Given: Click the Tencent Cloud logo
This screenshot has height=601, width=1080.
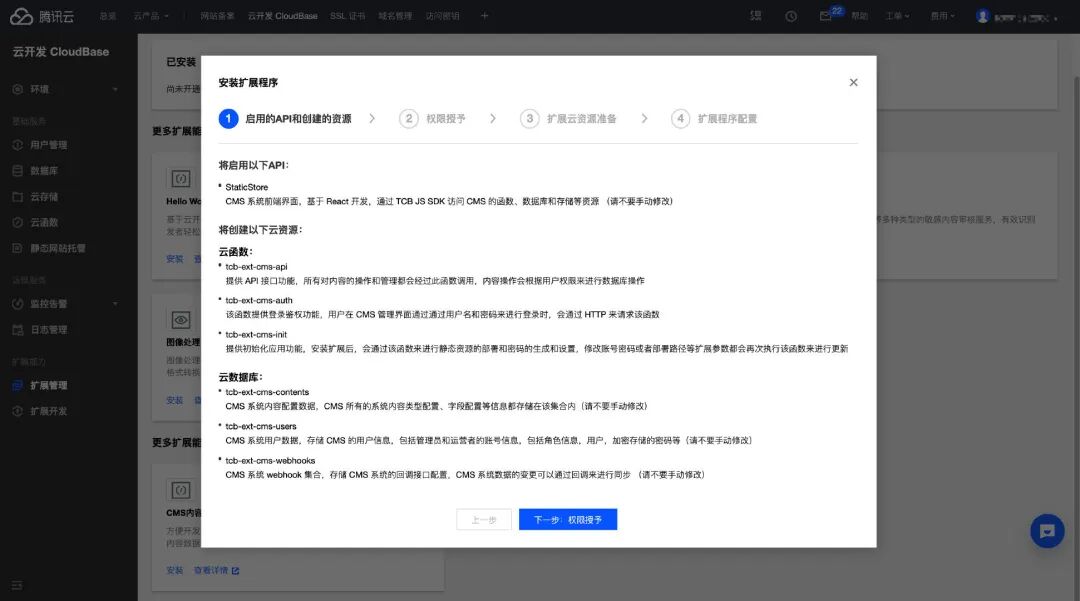Looking at the screenshot, I should (x=41, y=16).
